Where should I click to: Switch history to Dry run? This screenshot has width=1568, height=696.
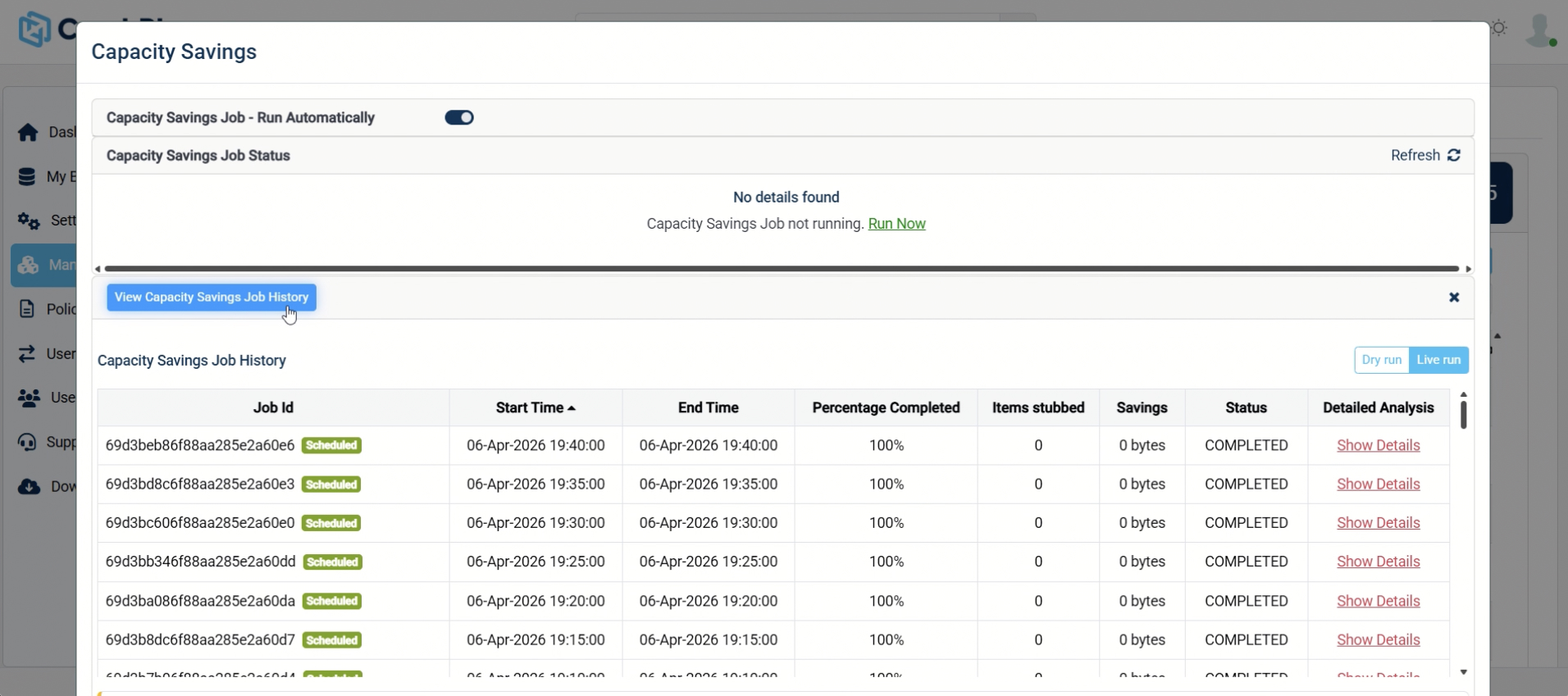click(1382, 360)
